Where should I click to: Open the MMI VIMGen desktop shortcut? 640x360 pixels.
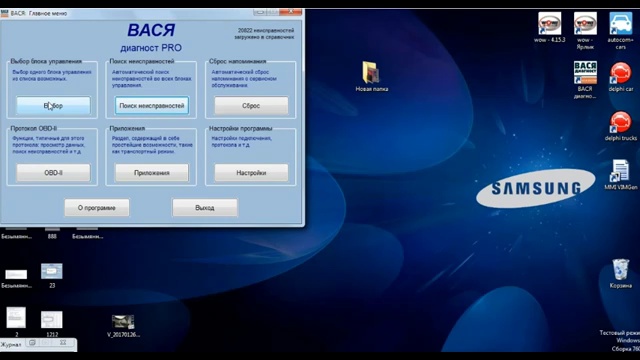pos(620,175)
